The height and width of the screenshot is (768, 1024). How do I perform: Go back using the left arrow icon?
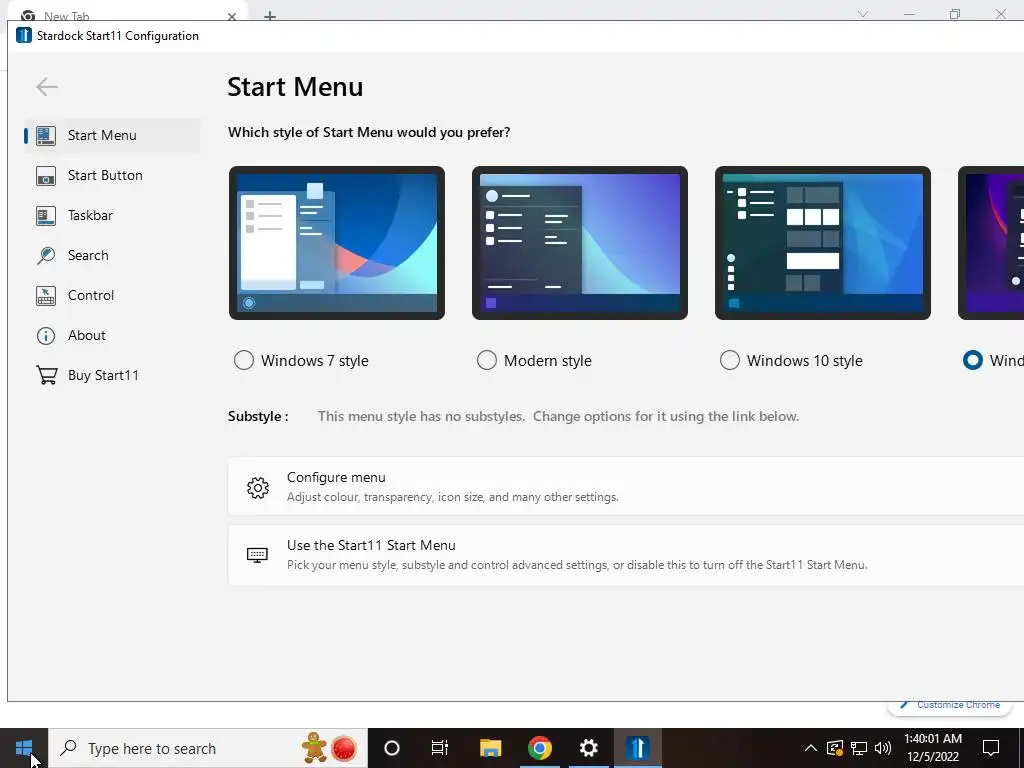(47, 87)
